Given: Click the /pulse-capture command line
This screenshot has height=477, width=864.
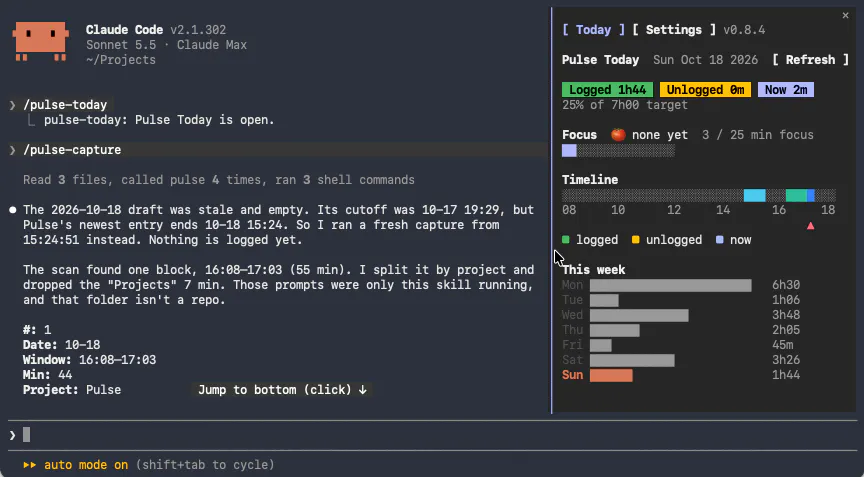Looking at the screenshot, I should pyautogui.click(x=72, y=150).
